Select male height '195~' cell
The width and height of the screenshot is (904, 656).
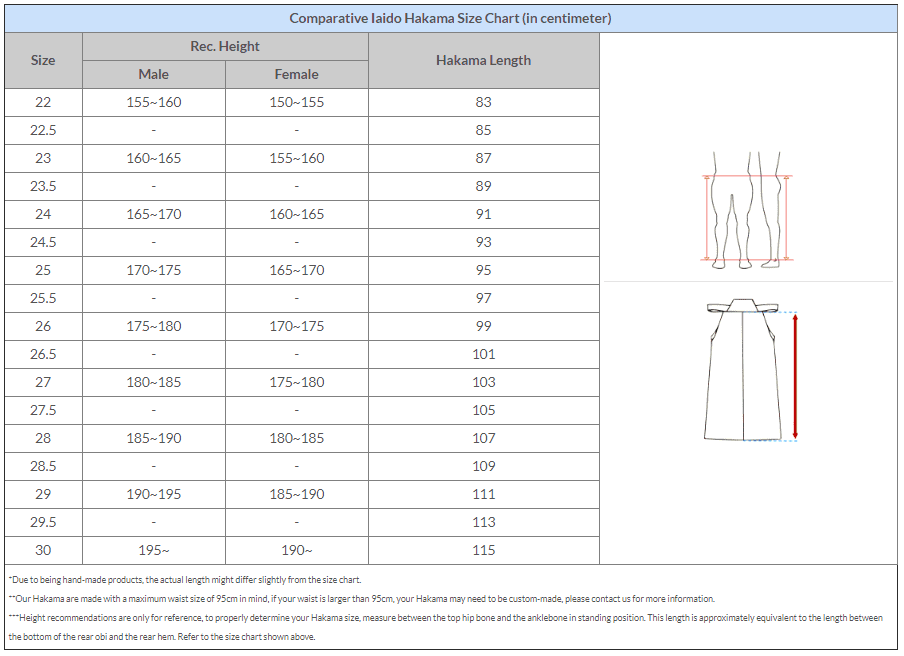154,551
